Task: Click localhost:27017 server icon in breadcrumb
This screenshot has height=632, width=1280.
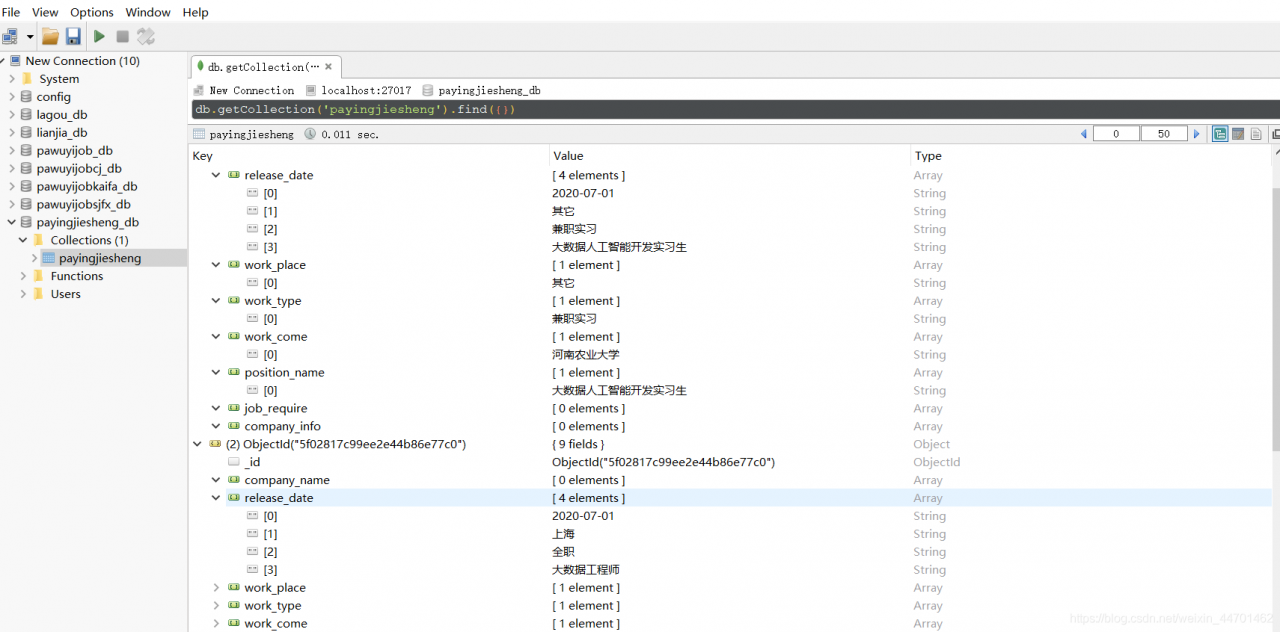Action: pos(311,90)
